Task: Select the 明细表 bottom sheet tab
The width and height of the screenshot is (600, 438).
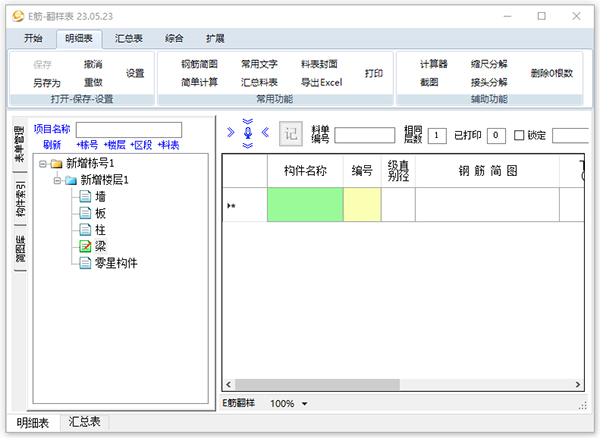Action: click(33, 423)
